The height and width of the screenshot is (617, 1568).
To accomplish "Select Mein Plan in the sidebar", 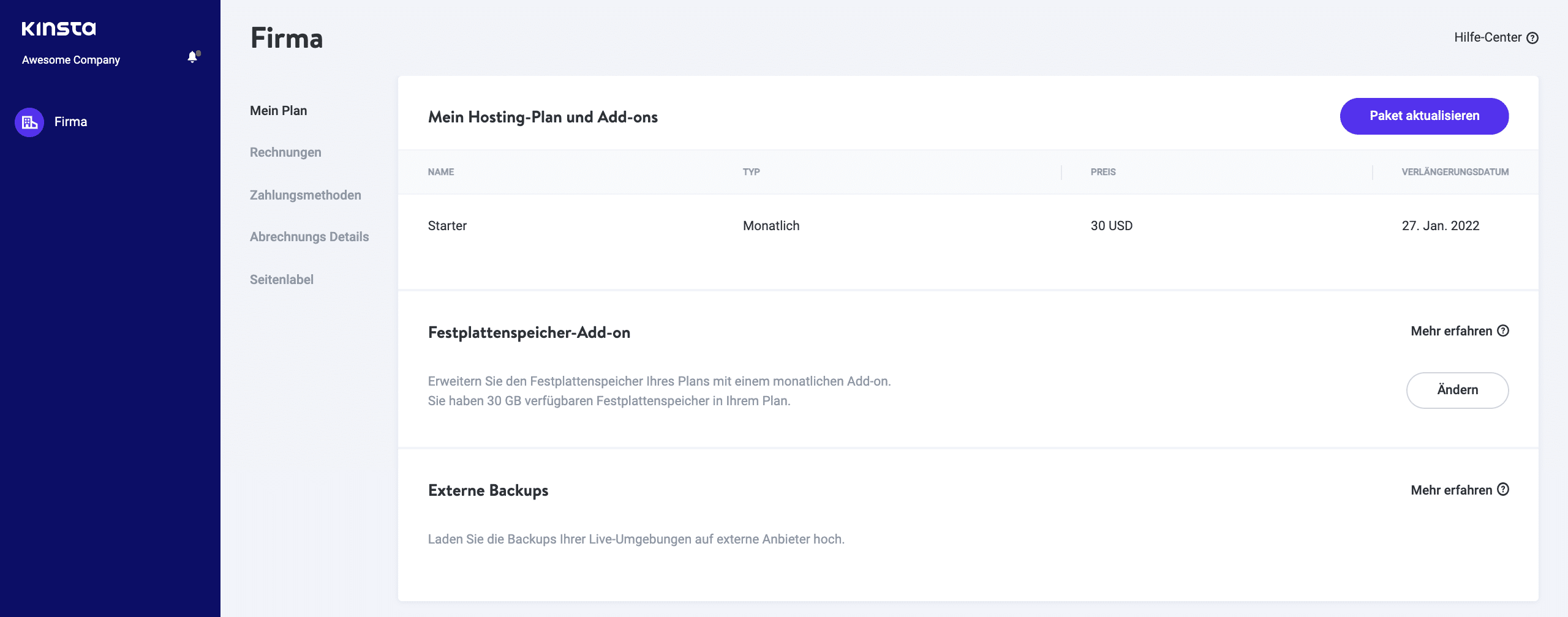I will pyautogui.click(x=278, y=111).
